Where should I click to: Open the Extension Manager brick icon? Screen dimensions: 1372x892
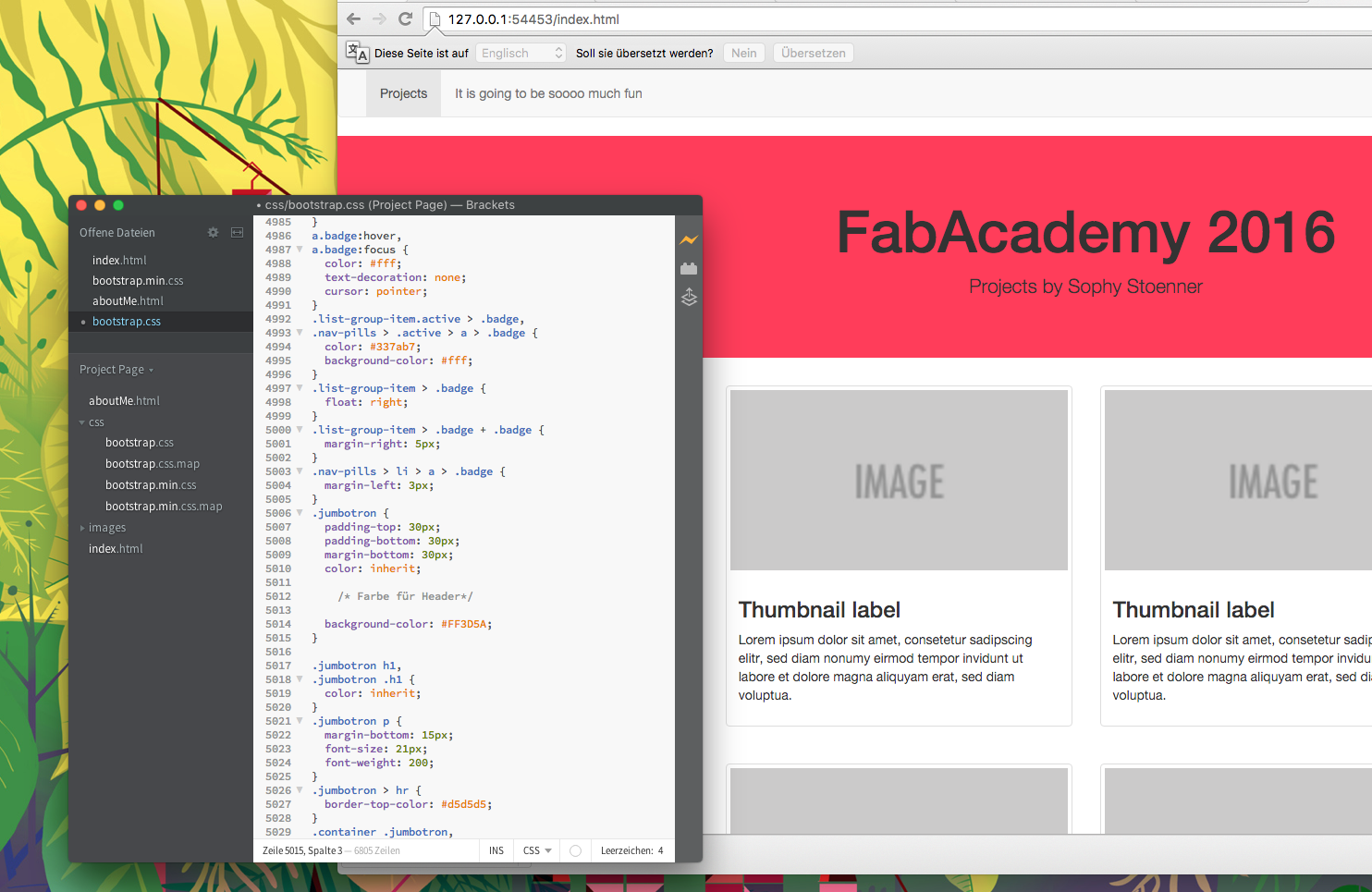click(689, 269)
